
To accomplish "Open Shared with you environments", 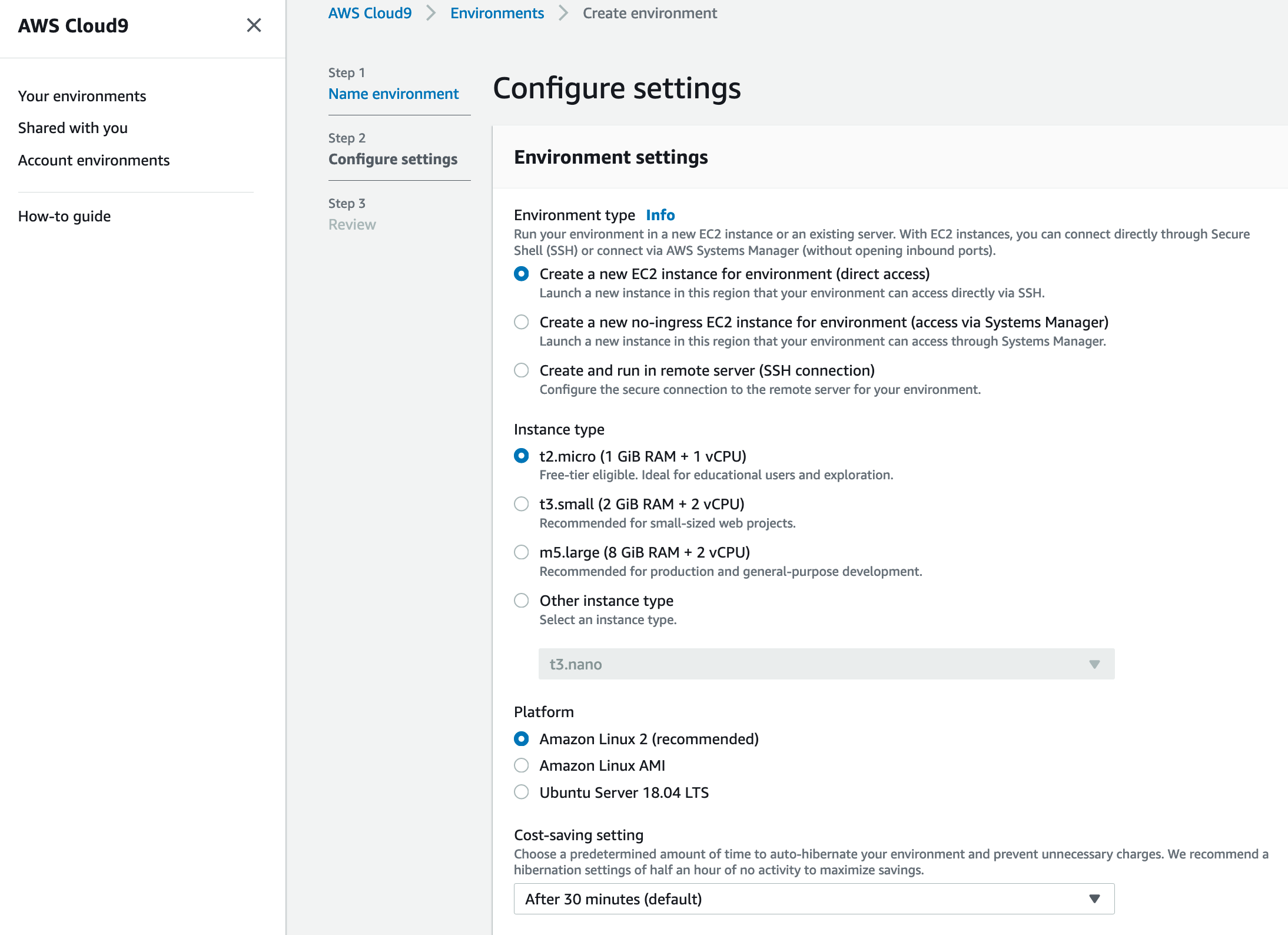I will click(72, 128).
